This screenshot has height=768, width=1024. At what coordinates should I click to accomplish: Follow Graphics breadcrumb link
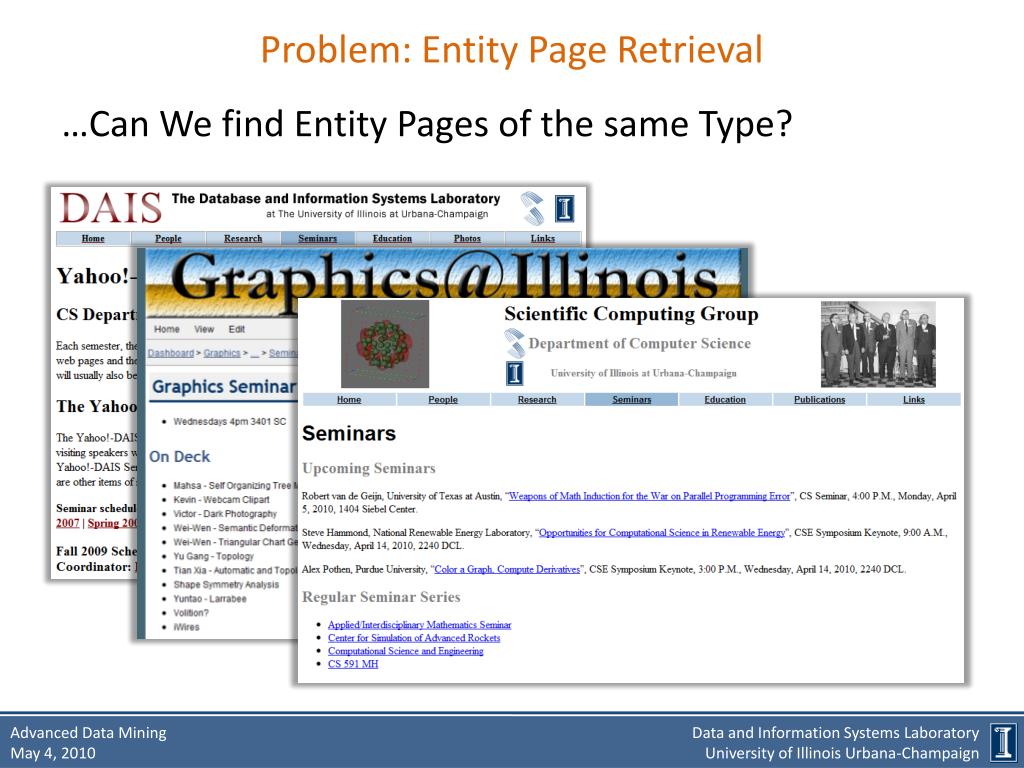click(x=222, y=353)
